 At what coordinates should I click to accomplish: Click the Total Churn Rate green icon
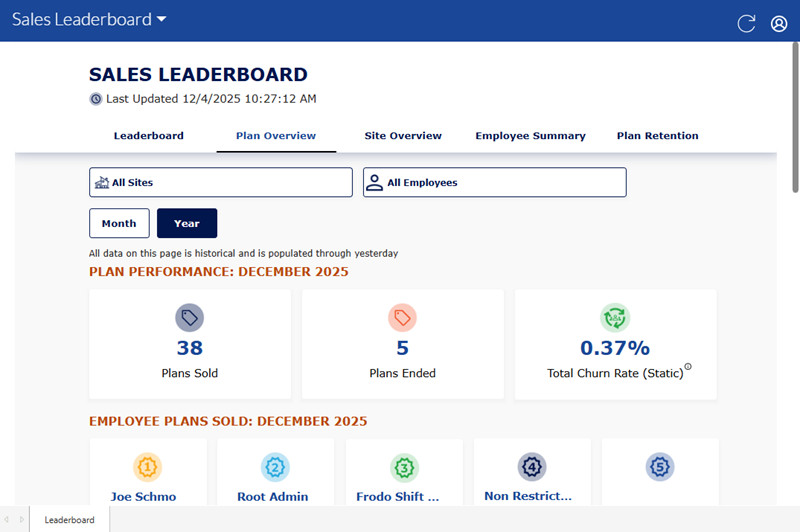point(615,318)
